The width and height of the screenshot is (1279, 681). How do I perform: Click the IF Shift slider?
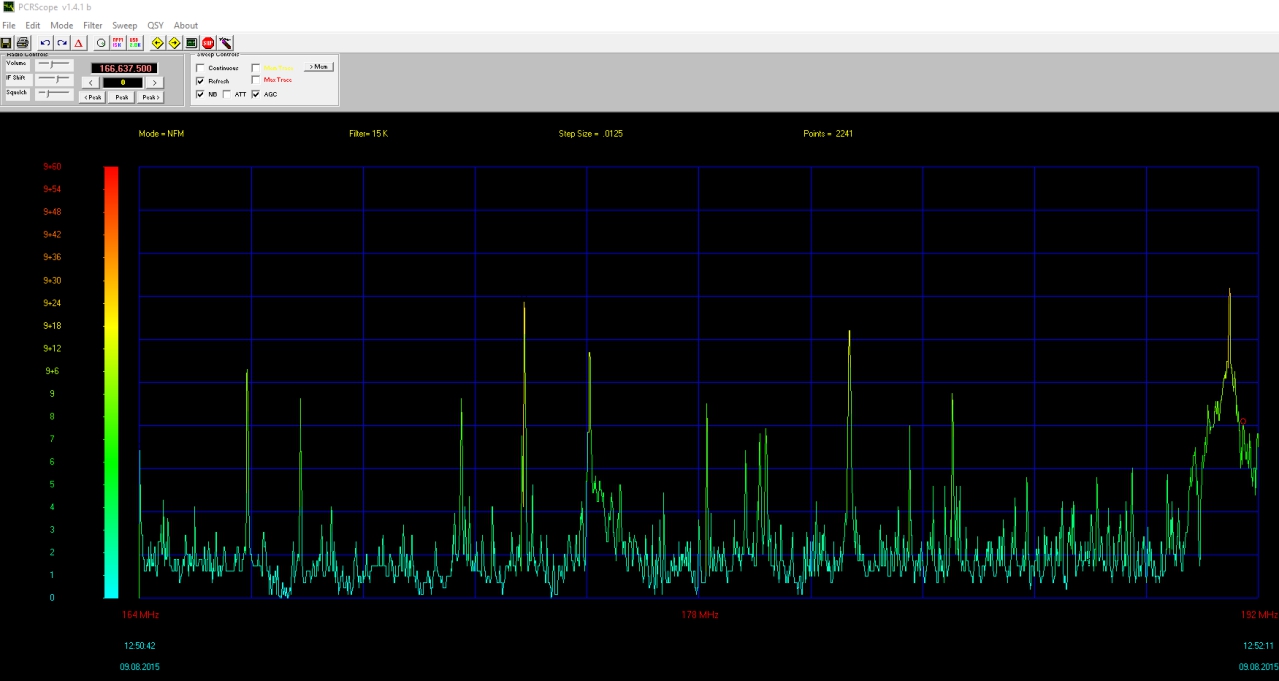click(x=53, y=78)
